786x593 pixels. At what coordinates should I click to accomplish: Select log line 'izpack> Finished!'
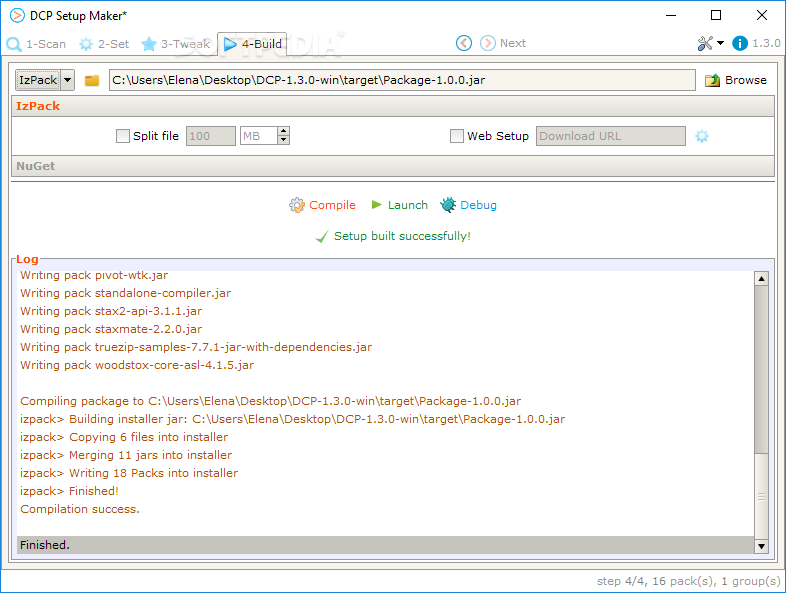tap(69, 491)
